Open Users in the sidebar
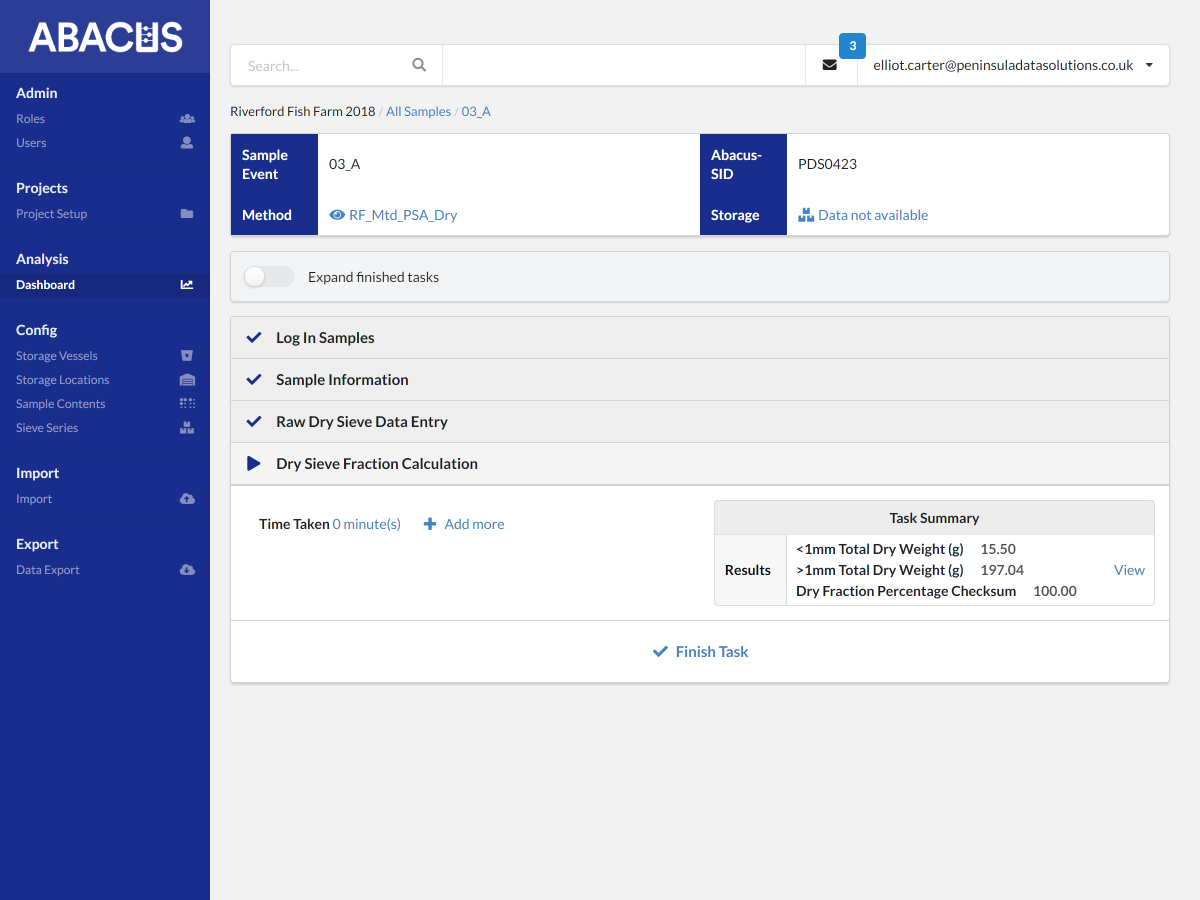The height and width of the screenshot is (900, 1200). [105, 143]
